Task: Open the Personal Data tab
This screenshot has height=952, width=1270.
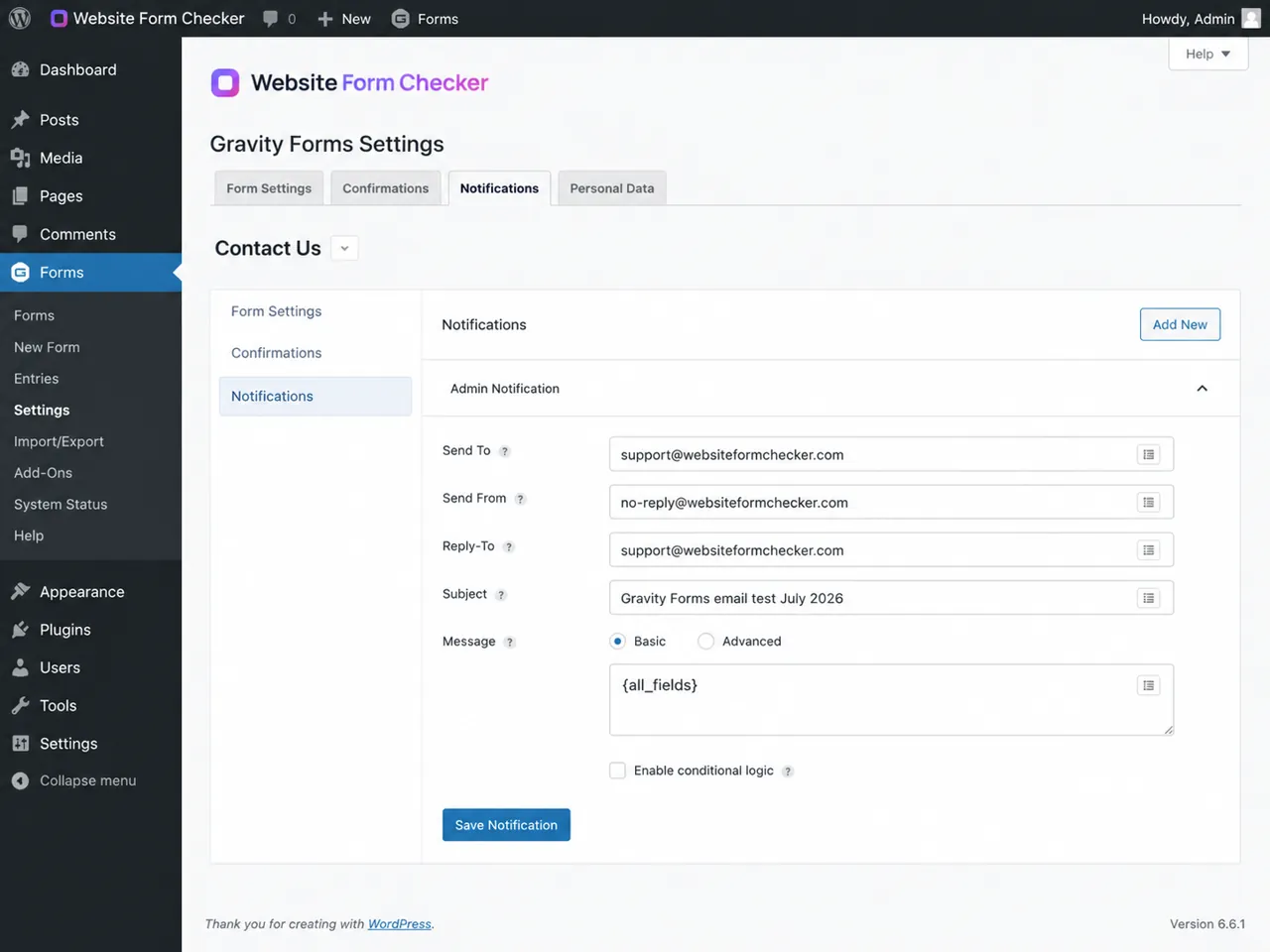Action: click(612, 188)
